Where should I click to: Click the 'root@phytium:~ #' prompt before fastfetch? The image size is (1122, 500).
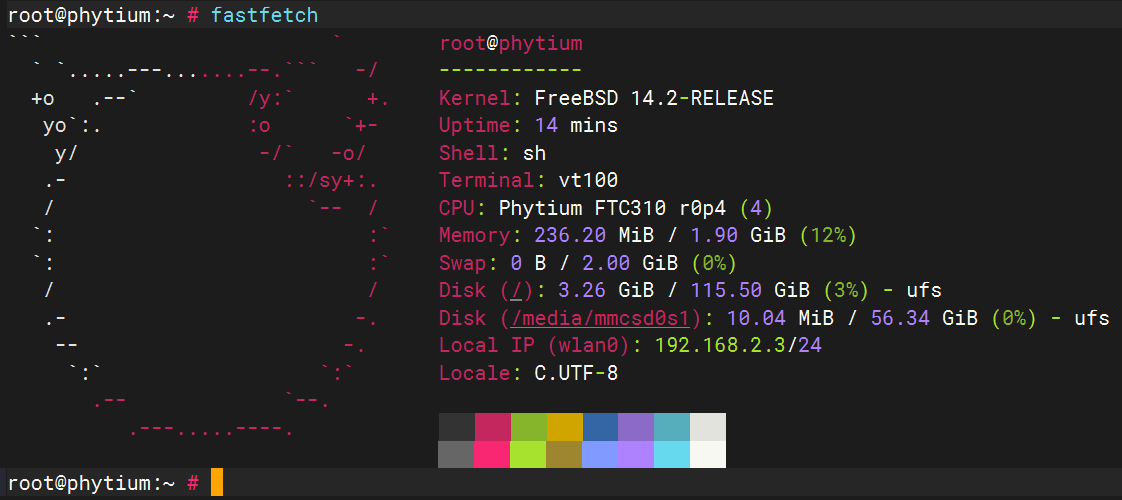(x=103, y=15)
